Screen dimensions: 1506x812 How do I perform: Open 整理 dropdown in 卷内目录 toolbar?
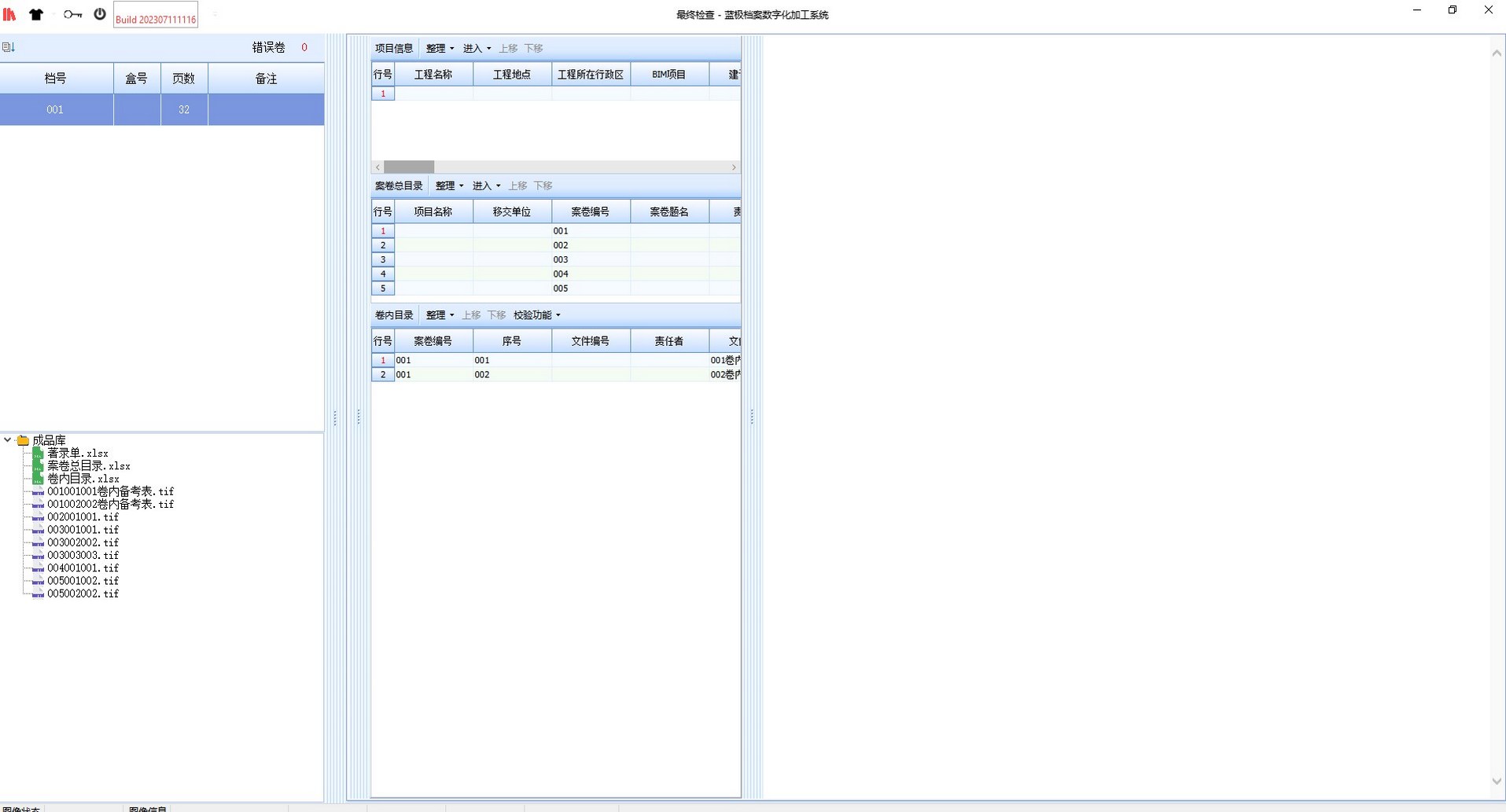440,315
